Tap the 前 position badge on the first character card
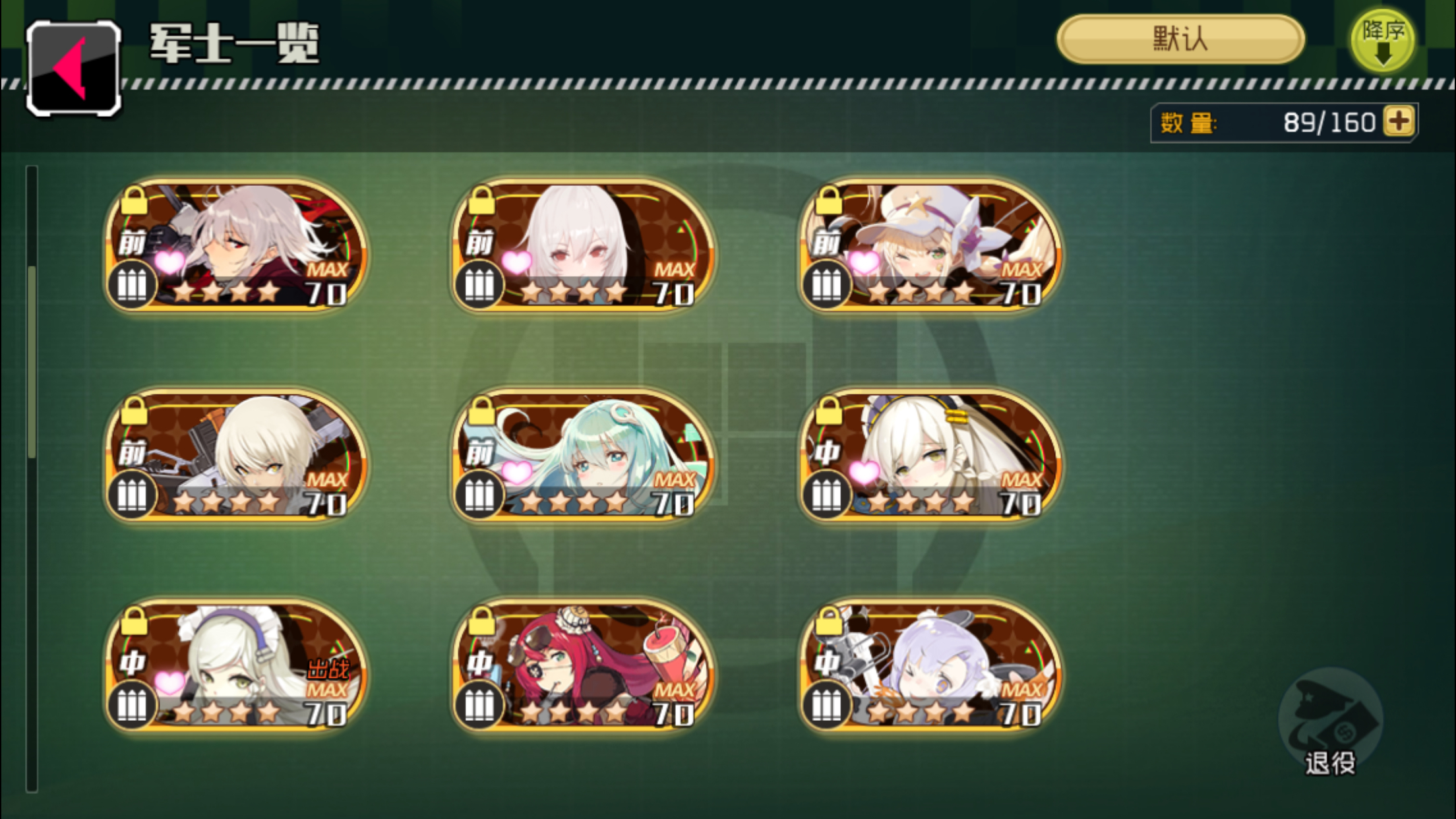Image resolution: width=1456 pixels, height=819 pixels. pyautogui.click(x=132, y=244)
